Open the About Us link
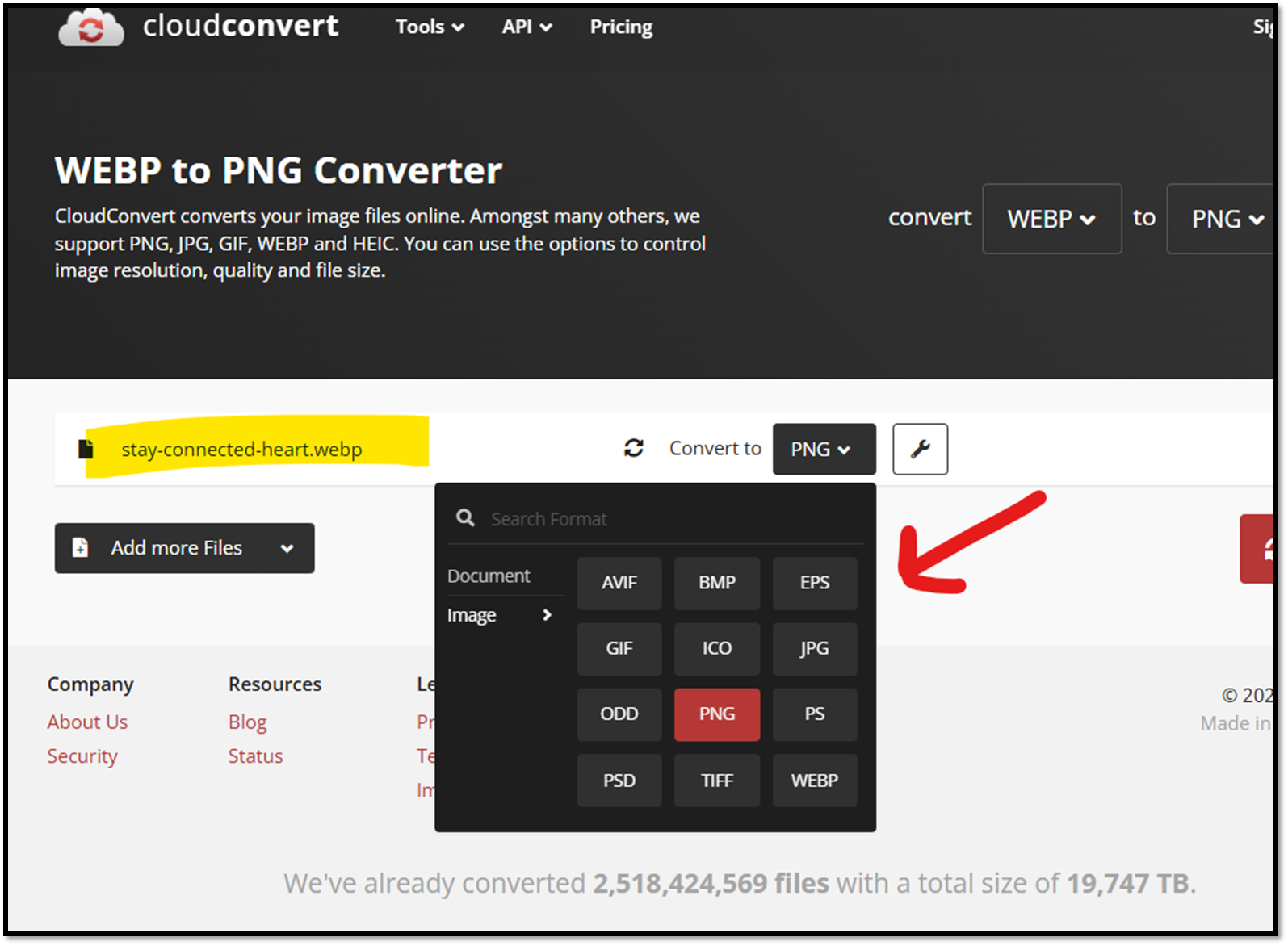The height and width of the screenshot is (946, 1288). [x=87, y=722]
